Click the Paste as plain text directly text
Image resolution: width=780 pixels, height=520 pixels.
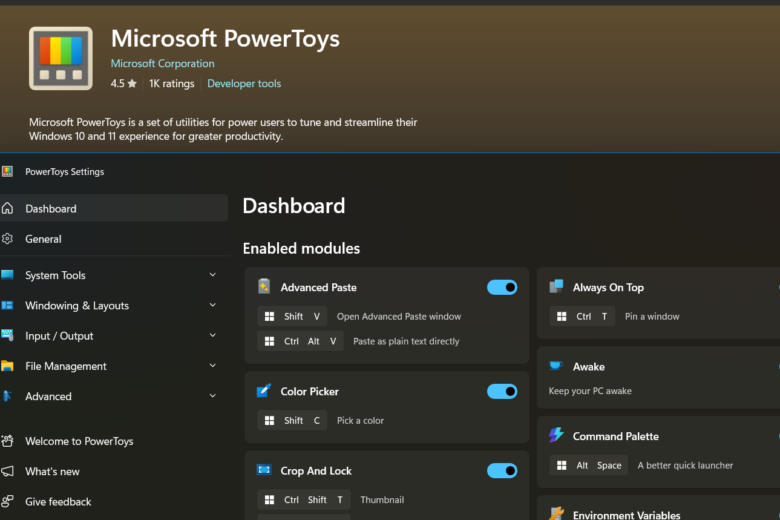(x=406, y=341)
